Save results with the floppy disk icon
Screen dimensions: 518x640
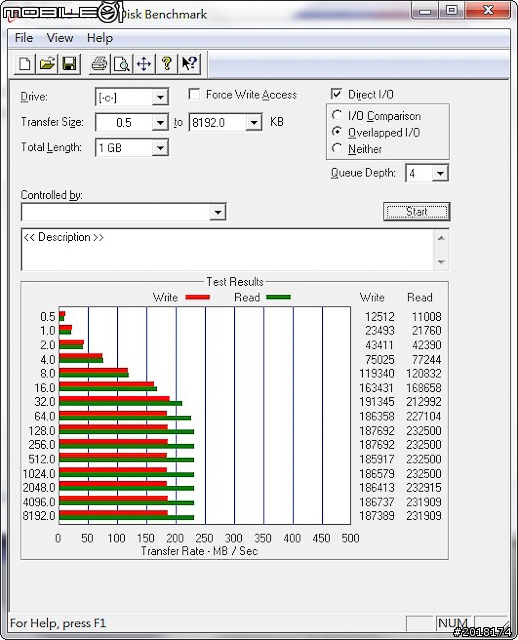70,64
